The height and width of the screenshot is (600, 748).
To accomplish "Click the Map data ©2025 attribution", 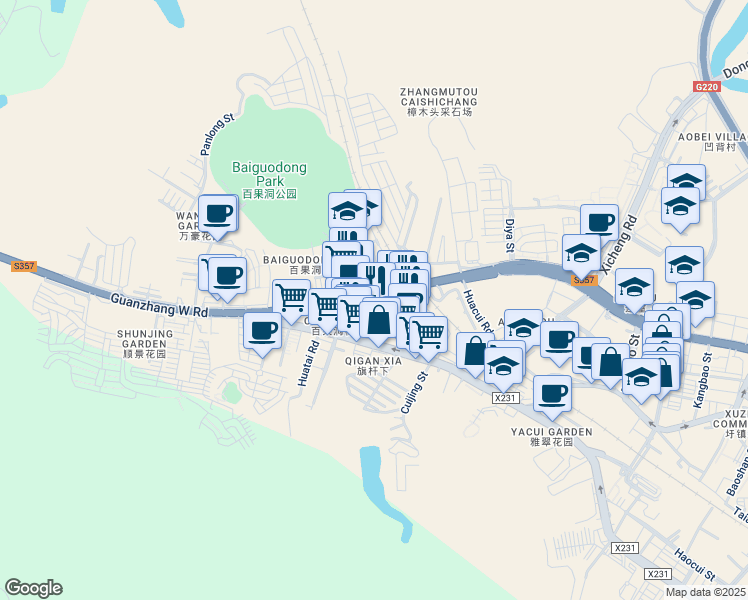I will pyautogui.click(x=706, y=592).
